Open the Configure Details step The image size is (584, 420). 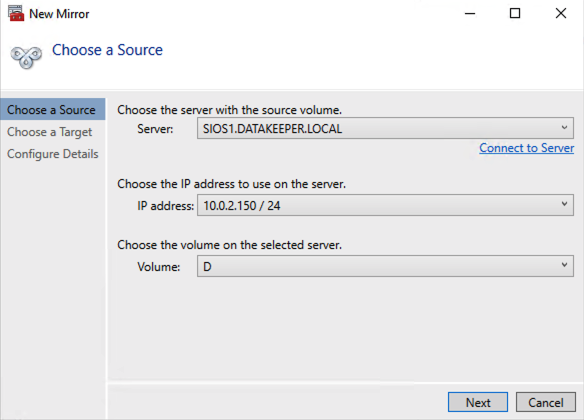pos(53,154)
